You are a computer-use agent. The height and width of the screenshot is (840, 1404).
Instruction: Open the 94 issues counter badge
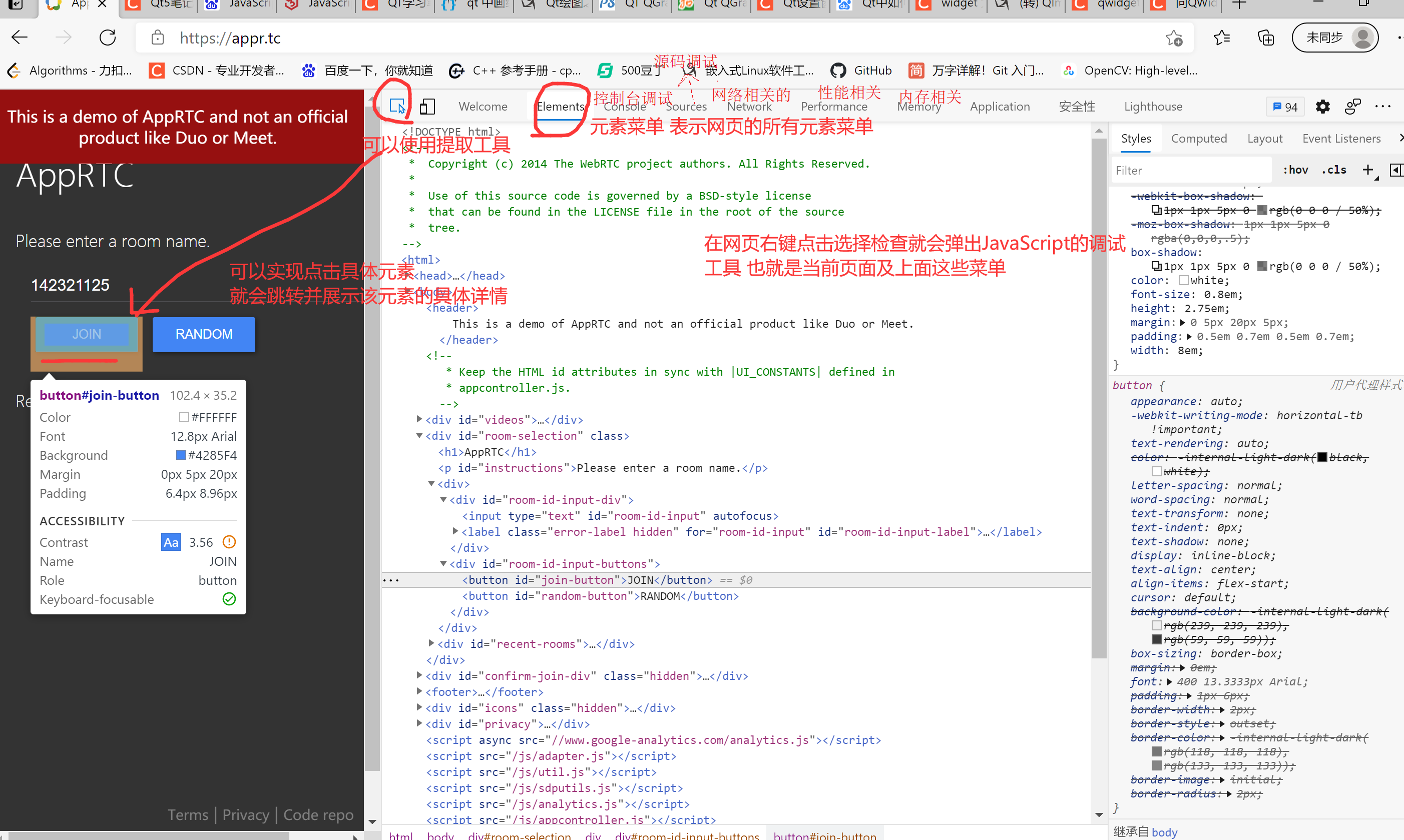tap(1285, 107)
